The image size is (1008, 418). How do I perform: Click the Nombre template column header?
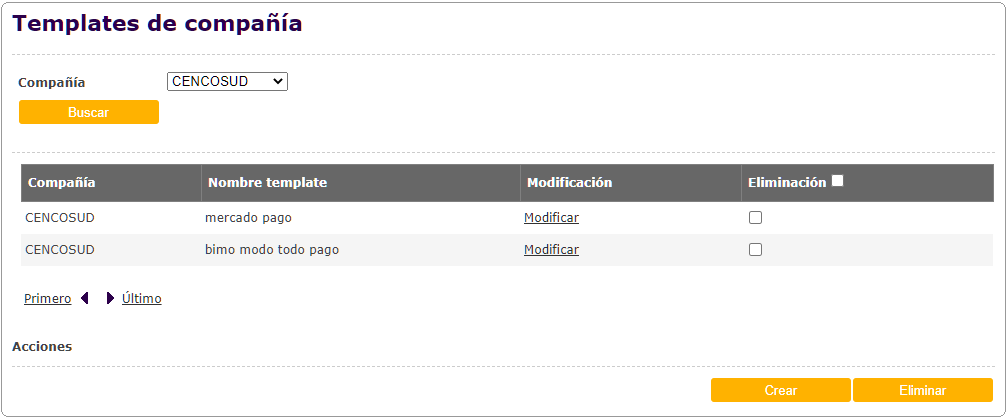[x=267, y=183]
